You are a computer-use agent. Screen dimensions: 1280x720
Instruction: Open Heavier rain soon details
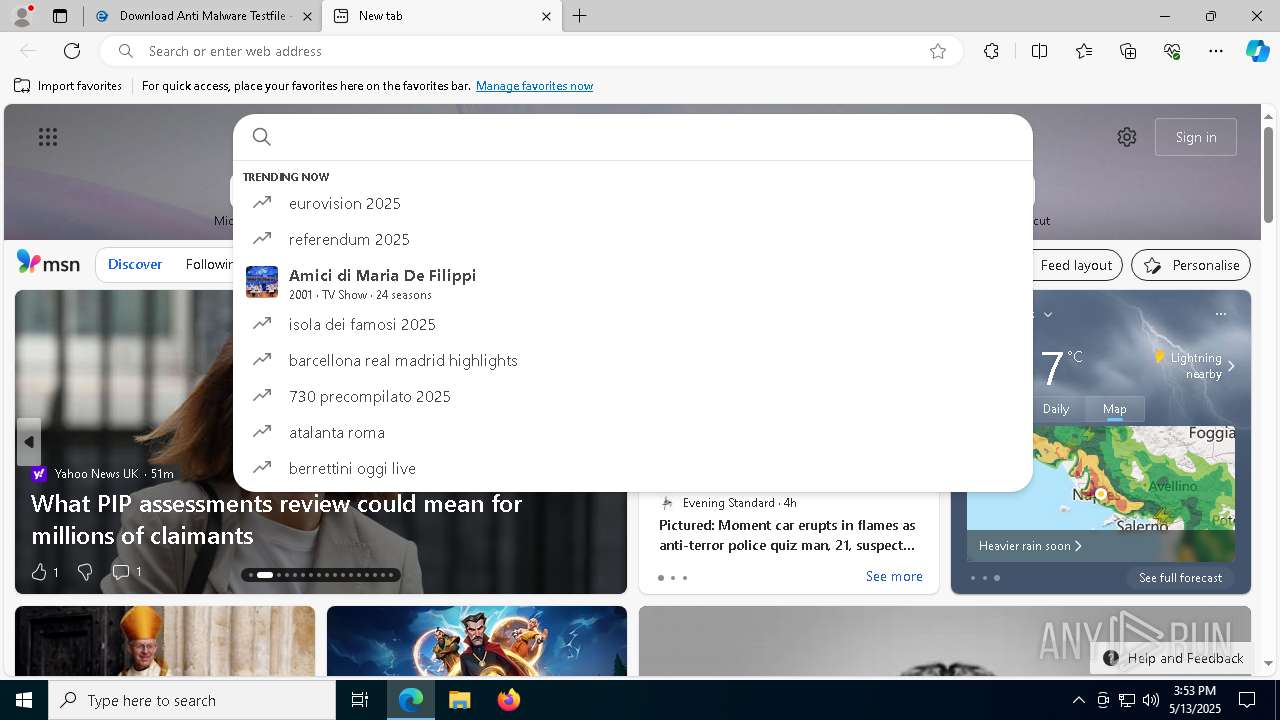click(x=1030, y=546)
